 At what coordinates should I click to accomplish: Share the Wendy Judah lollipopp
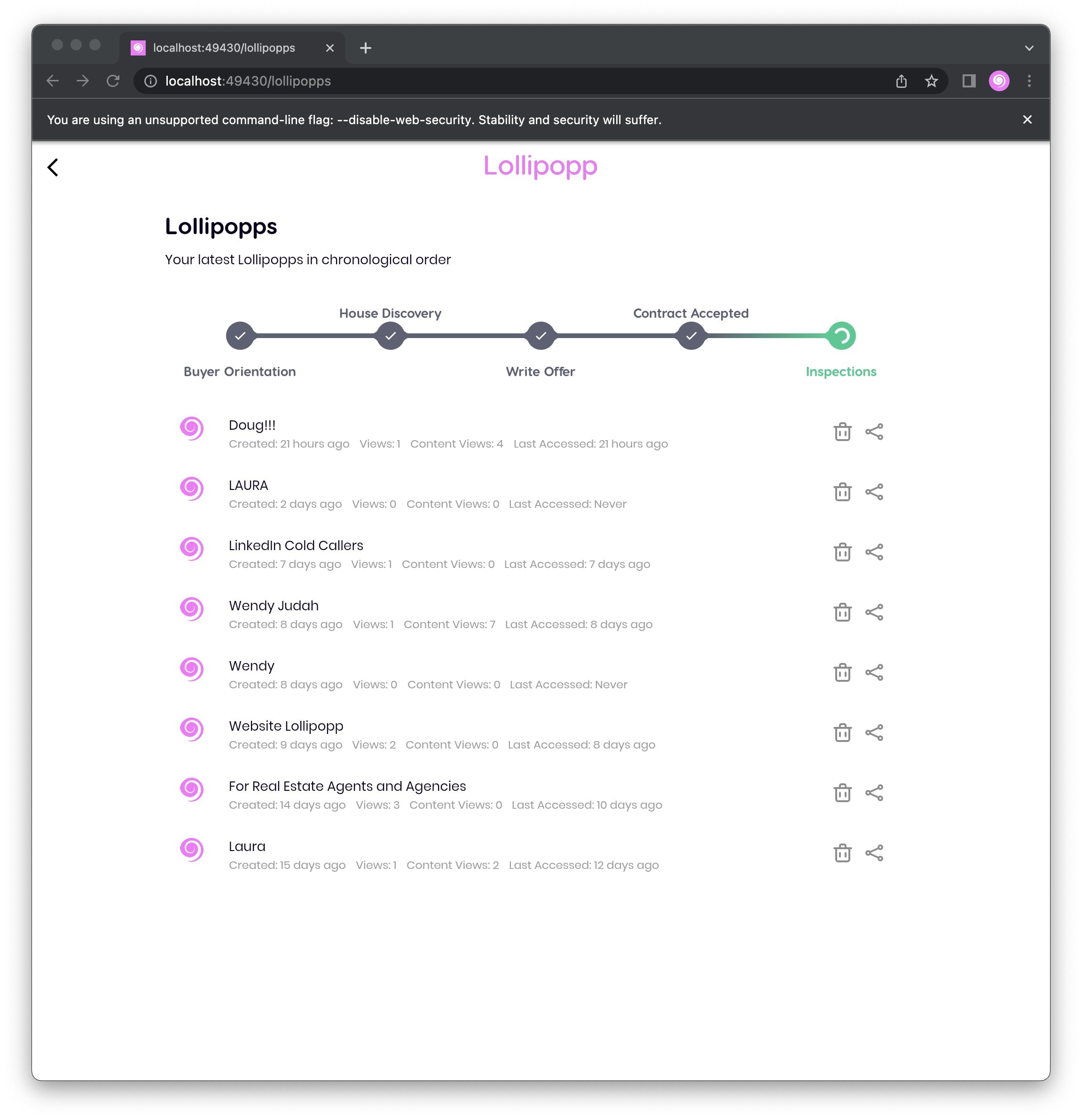coord(874,612)
